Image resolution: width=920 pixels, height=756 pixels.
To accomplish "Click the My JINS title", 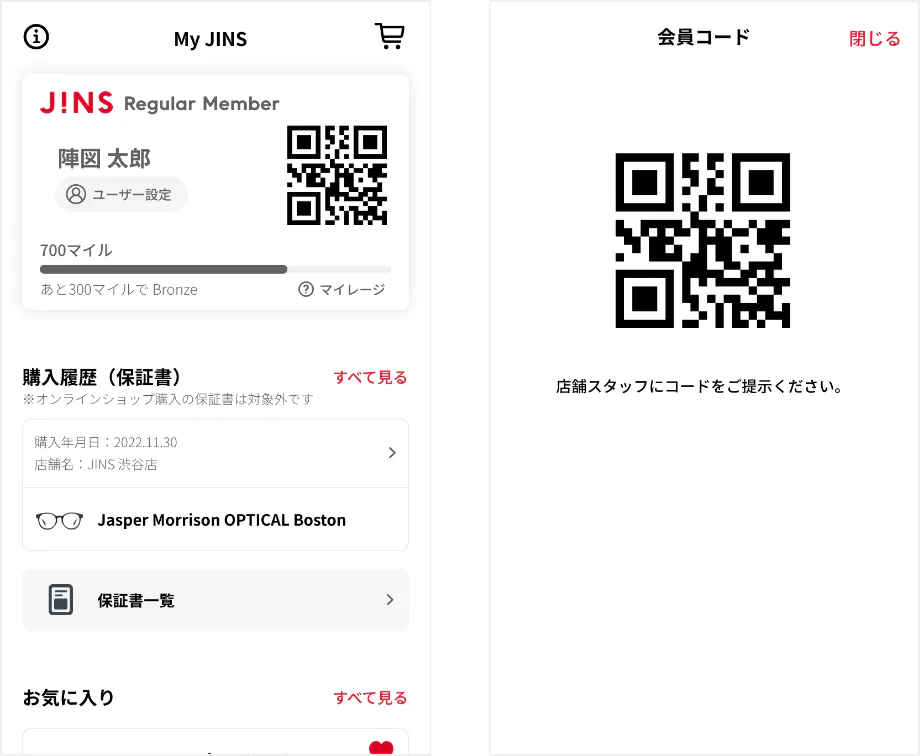I will 210,39.
